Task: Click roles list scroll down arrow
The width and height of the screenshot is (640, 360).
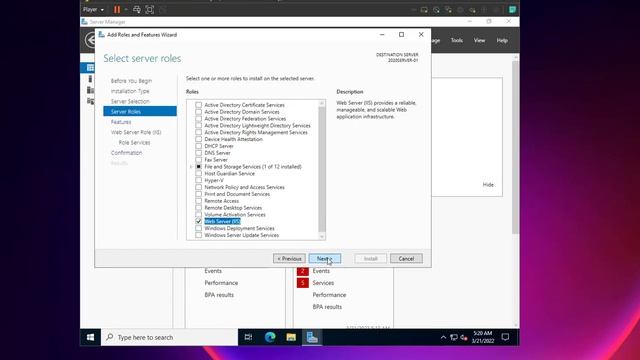Action: [x=322, y=236]
